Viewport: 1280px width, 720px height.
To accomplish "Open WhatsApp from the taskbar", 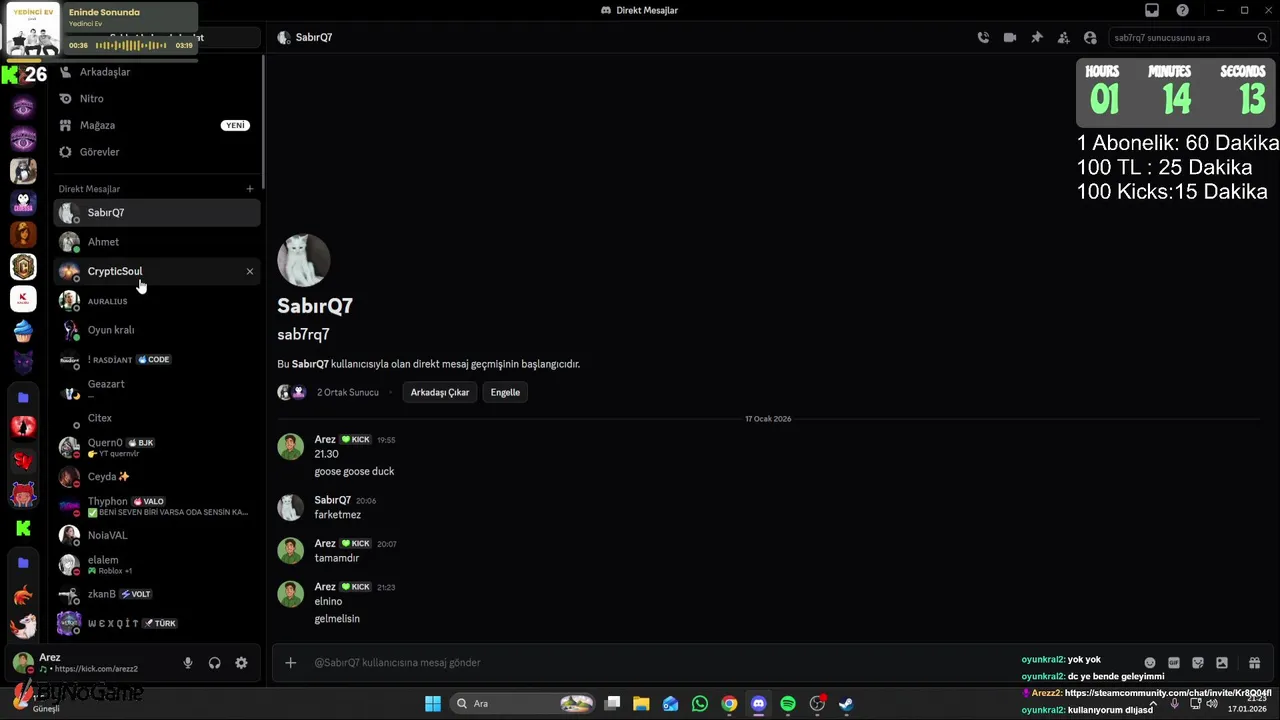I will click(x=700, y=704).
